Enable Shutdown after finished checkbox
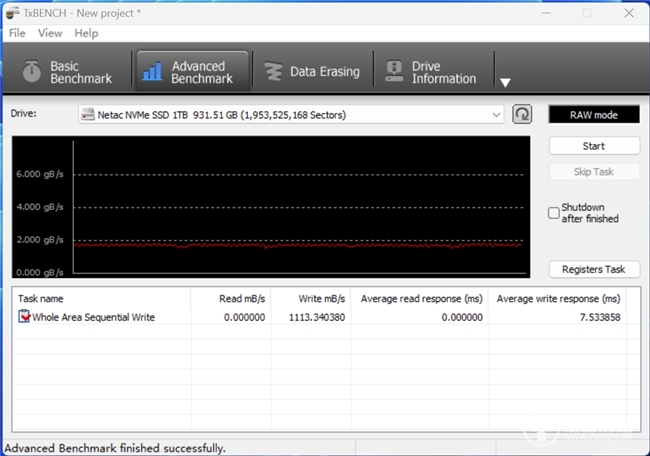The height and width of the screenshot is (456, 650). pos(553,213)
